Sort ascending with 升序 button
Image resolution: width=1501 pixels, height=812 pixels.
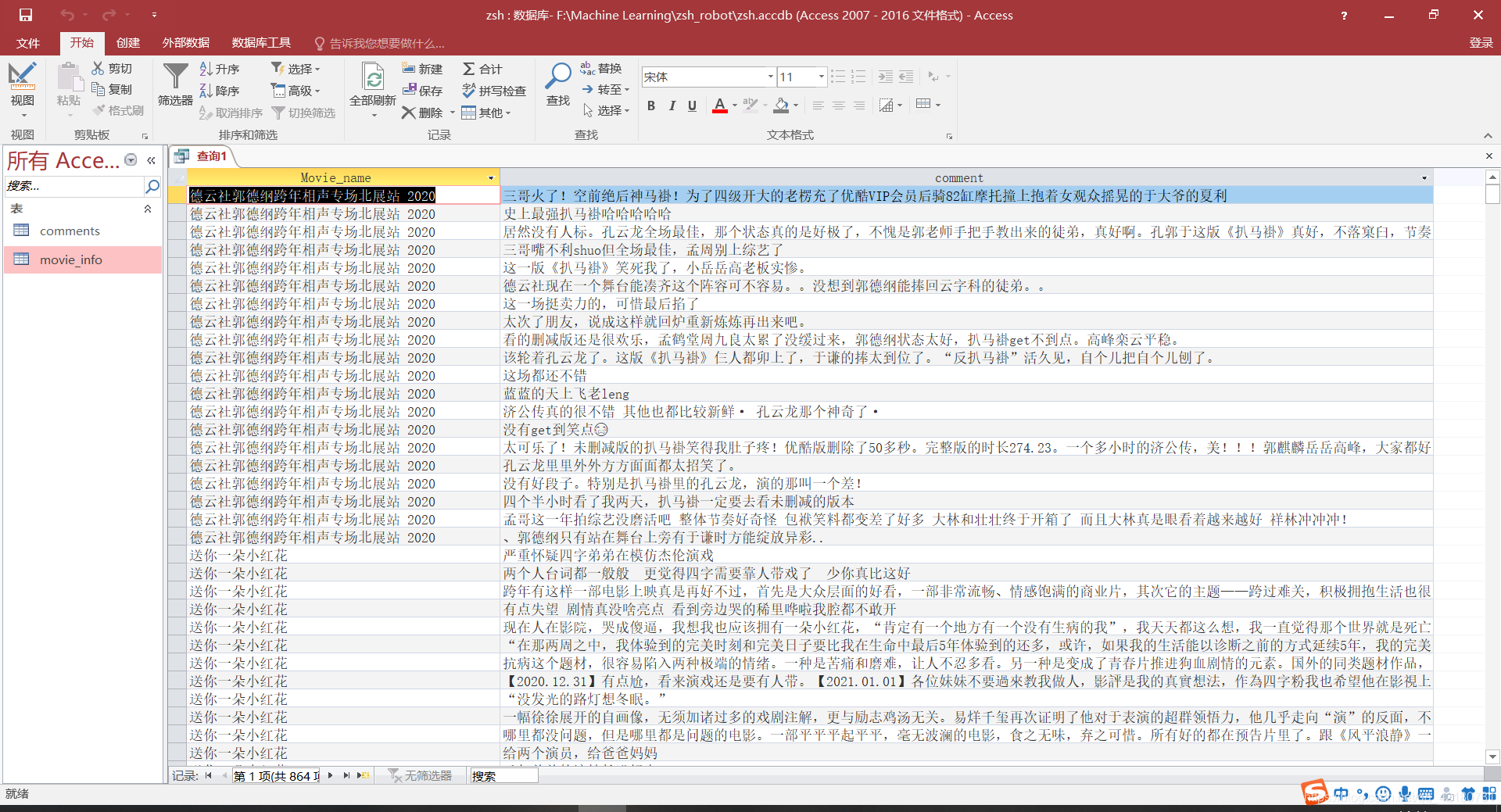[x=219, y=69]
